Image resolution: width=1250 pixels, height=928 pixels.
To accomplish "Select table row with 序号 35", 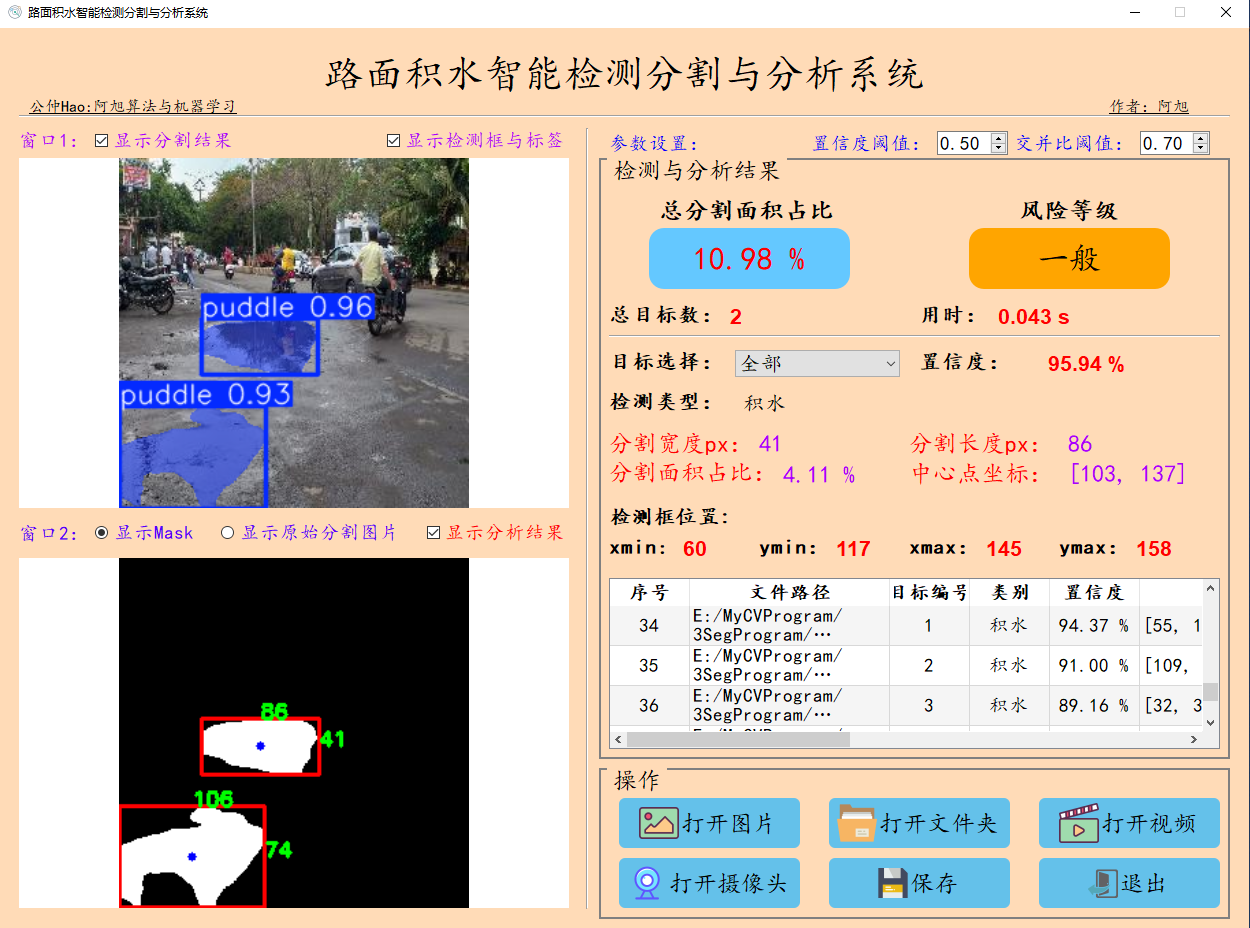I will point(906,666).
